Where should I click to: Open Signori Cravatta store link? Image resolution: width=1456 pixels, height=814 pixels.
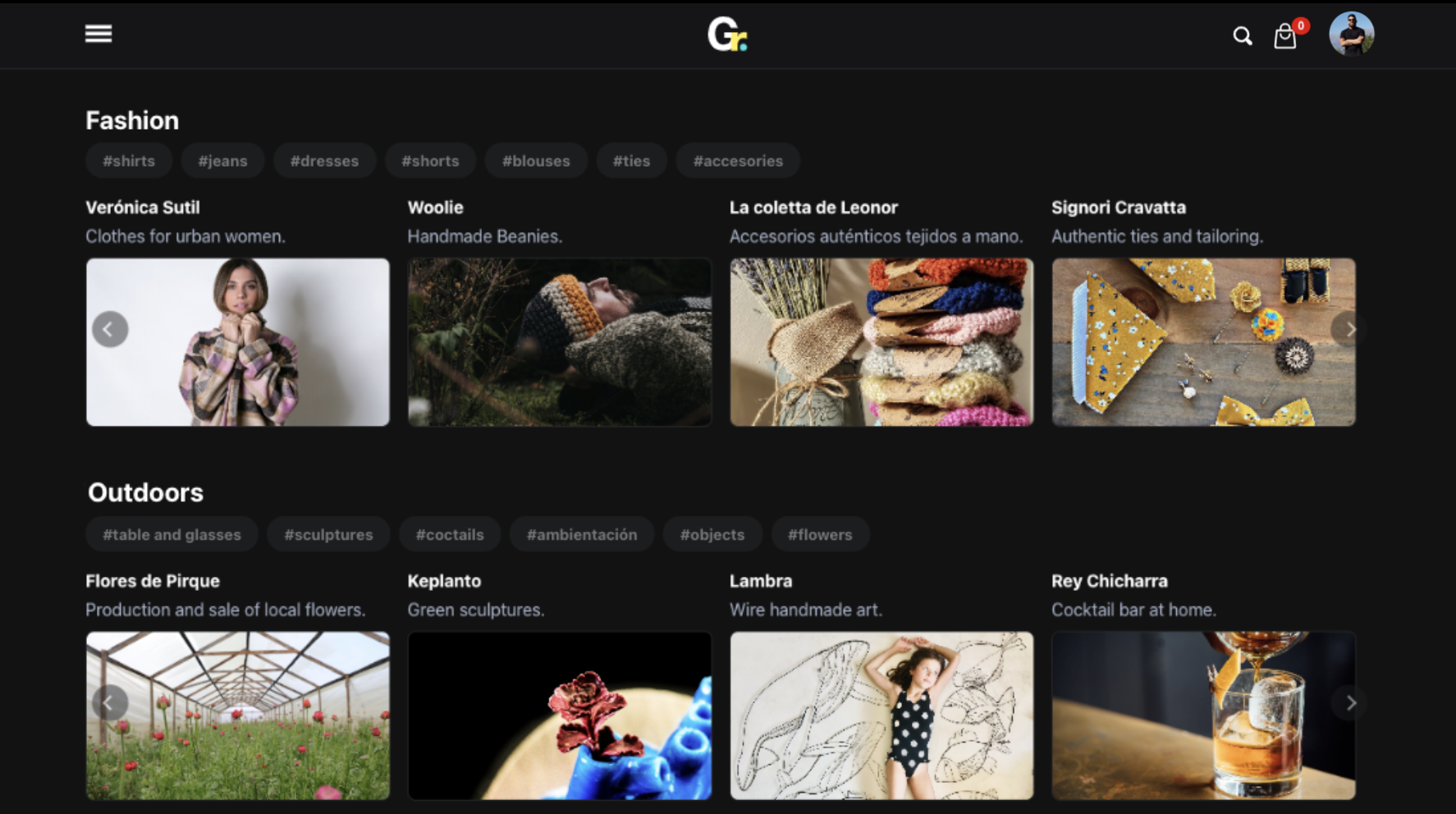(1118, 208)
